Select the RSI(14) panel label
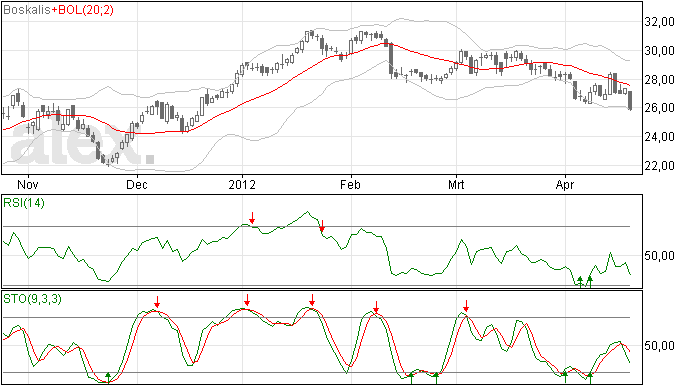The image size is (690, 387). (24, 203)
